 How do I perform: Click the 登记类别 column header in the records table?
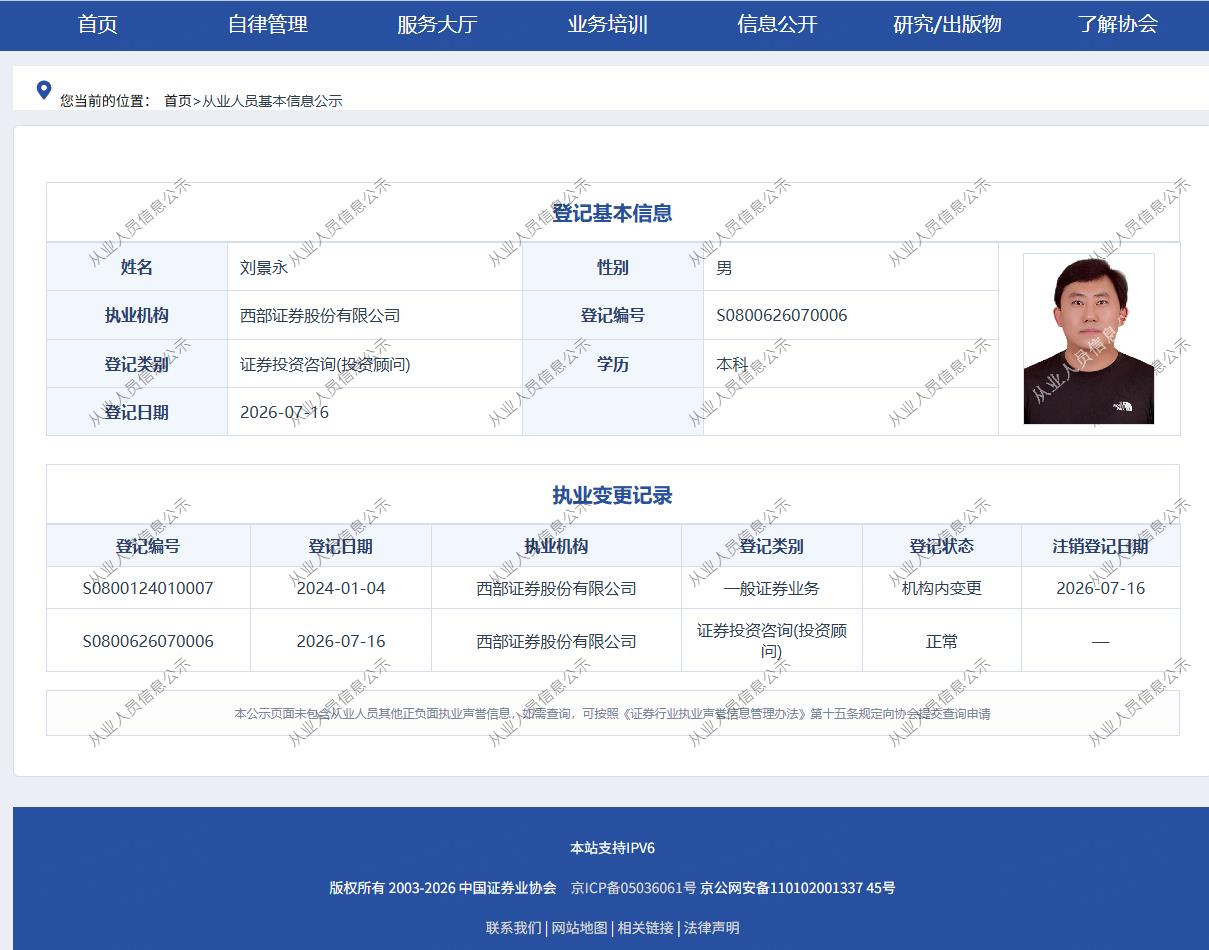click(771, 546)
